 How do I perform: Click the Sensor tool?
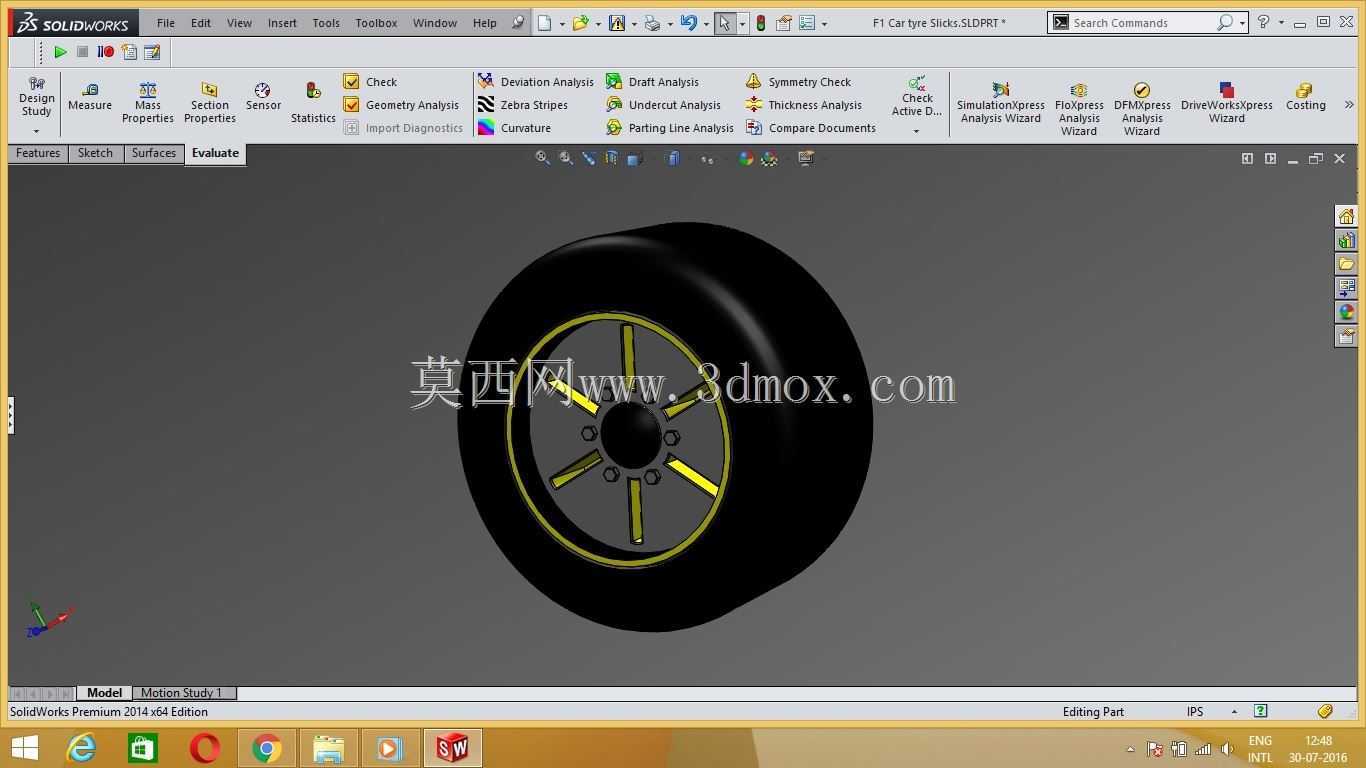tap(263, 97)
